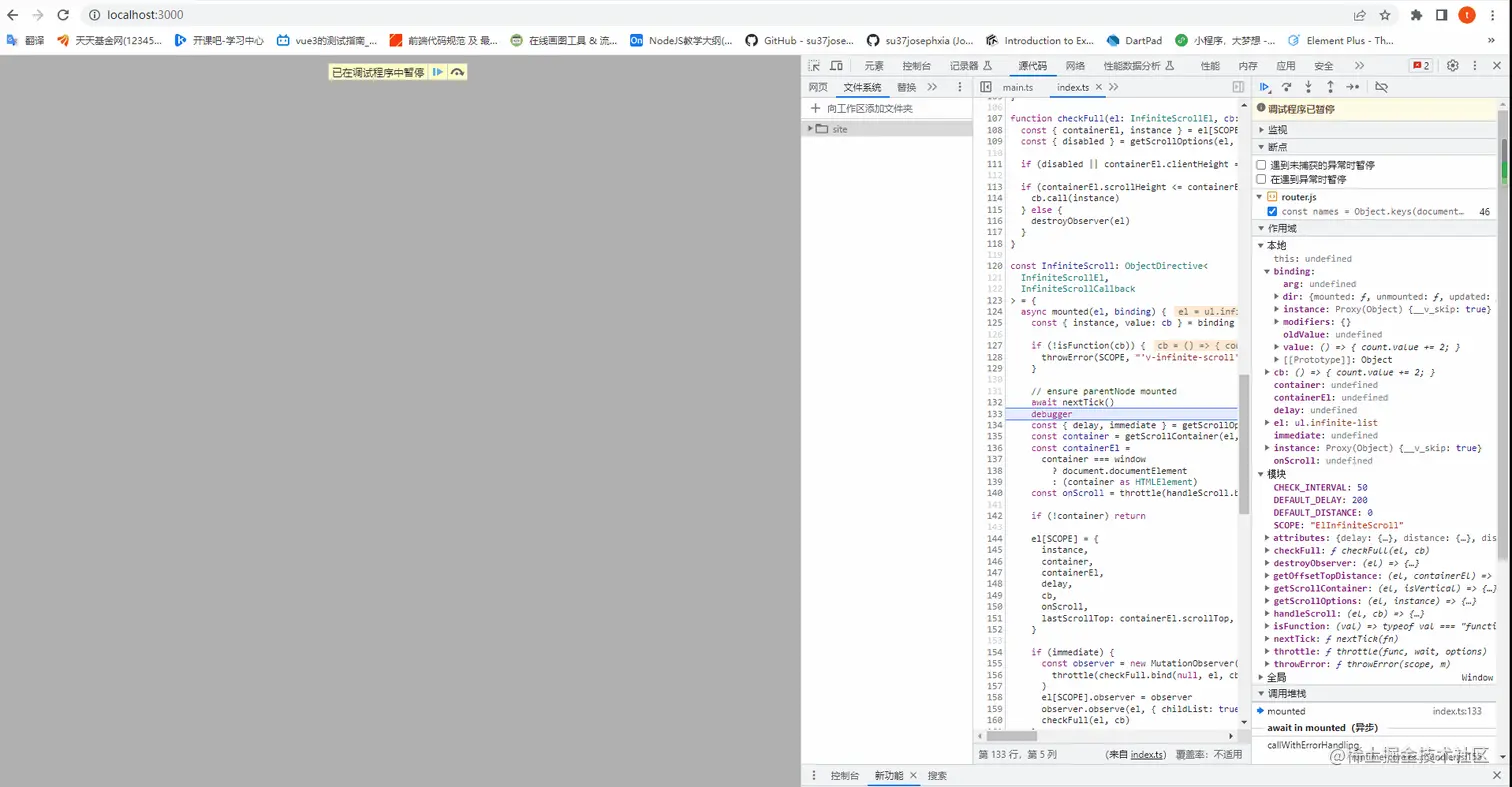The width and height of the screenshot is (1512, 787).
Task: Collapse the router.js breakpoint group
Action: tap(1260, 197)
